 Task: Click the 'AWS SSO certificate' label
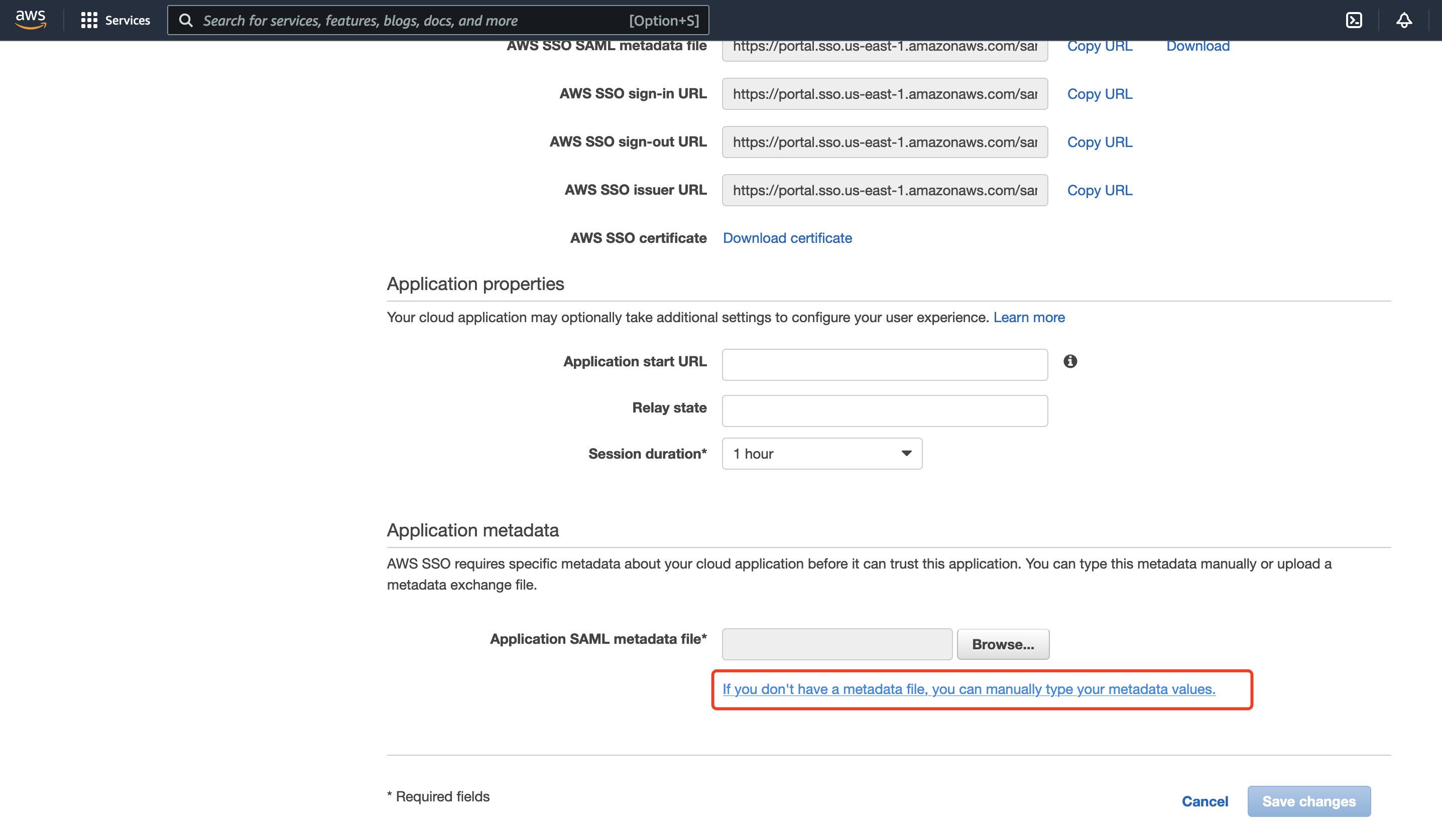click(x=638, y=238)
